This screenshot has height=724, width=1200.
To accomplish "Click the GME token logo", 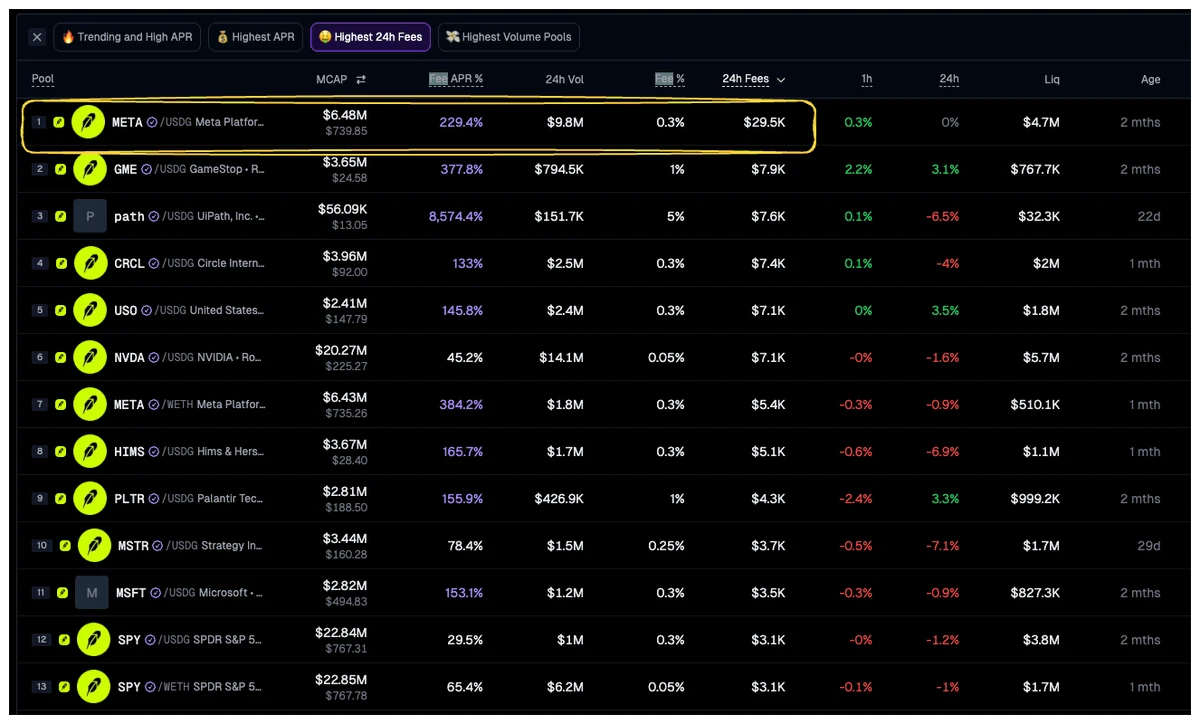I will [x=90, y=169].
